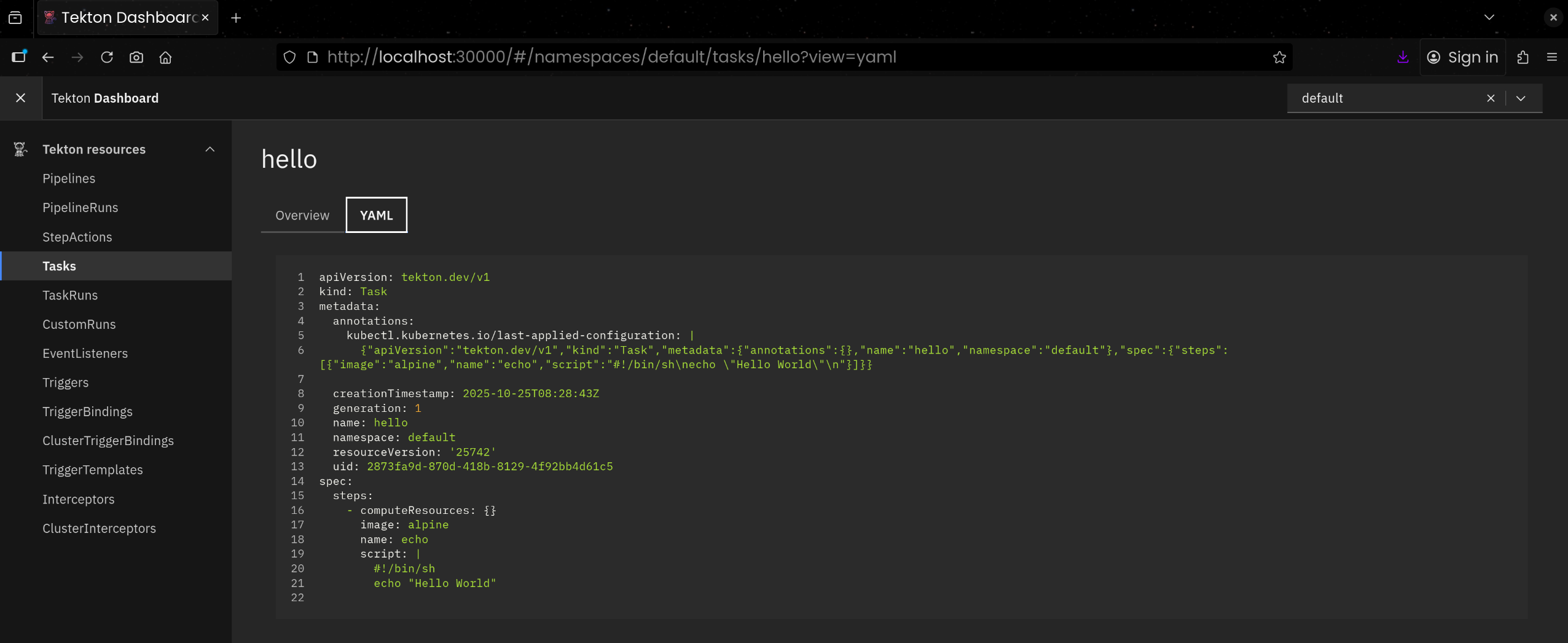Image resolution: width=1568 pixels, height=643 pixels.
Task: Click the uid value in the YAML
Action: pos(490,467)
